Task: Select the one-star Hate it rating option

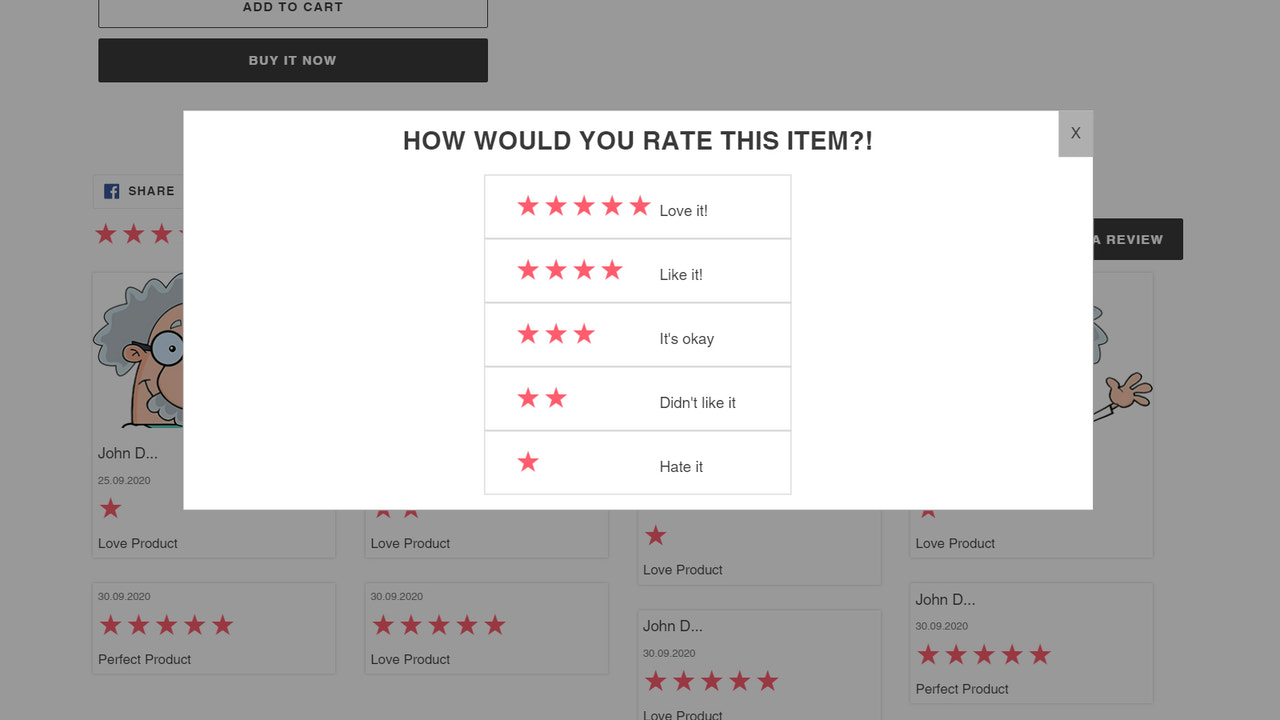Action: click(x=637, y=462)
